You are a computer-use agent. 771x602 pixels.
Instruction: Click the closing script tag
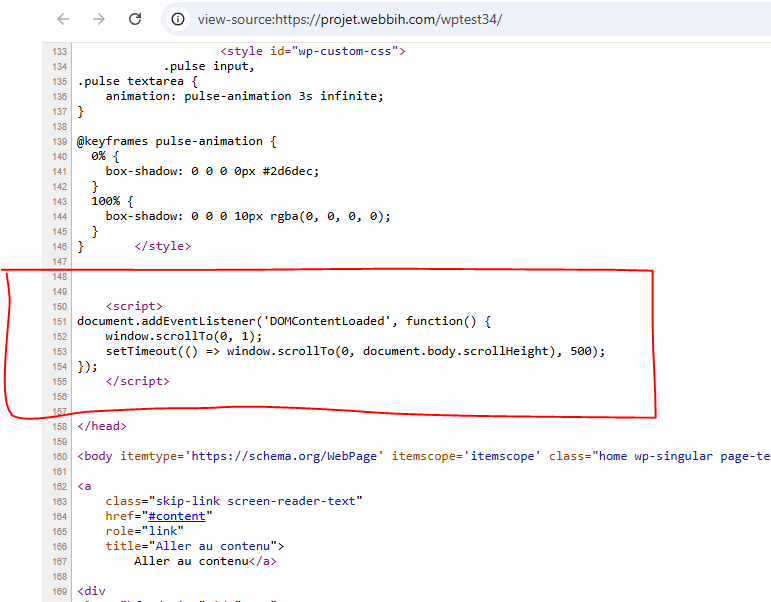pos(137,381)
